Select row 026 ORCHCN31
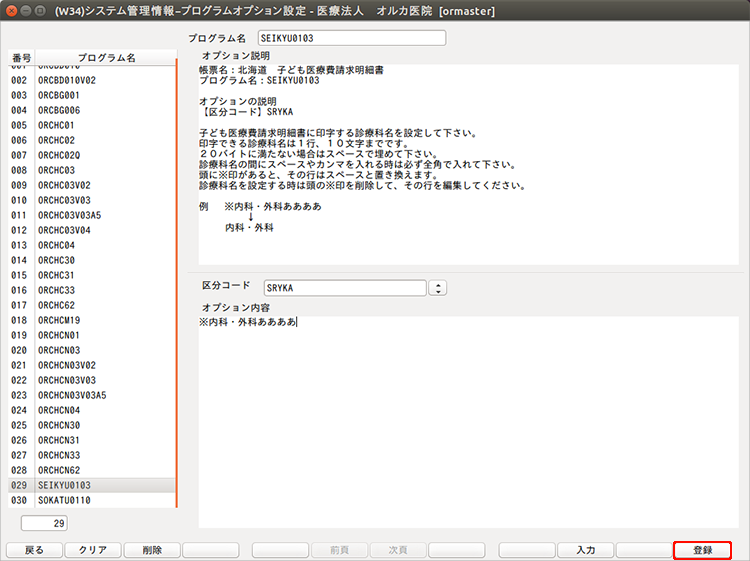750x561 pixels. (92, 440)
